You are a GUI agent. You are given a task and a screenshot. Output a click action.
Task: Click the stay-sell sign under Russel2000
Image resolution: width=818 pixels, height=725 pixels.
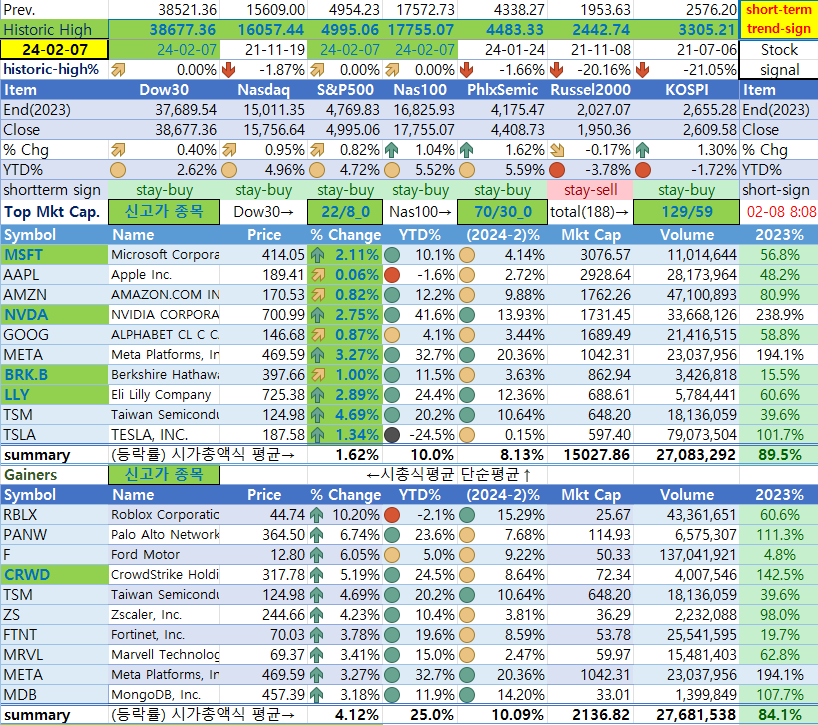pyautogui.click(x=591, y=190)
